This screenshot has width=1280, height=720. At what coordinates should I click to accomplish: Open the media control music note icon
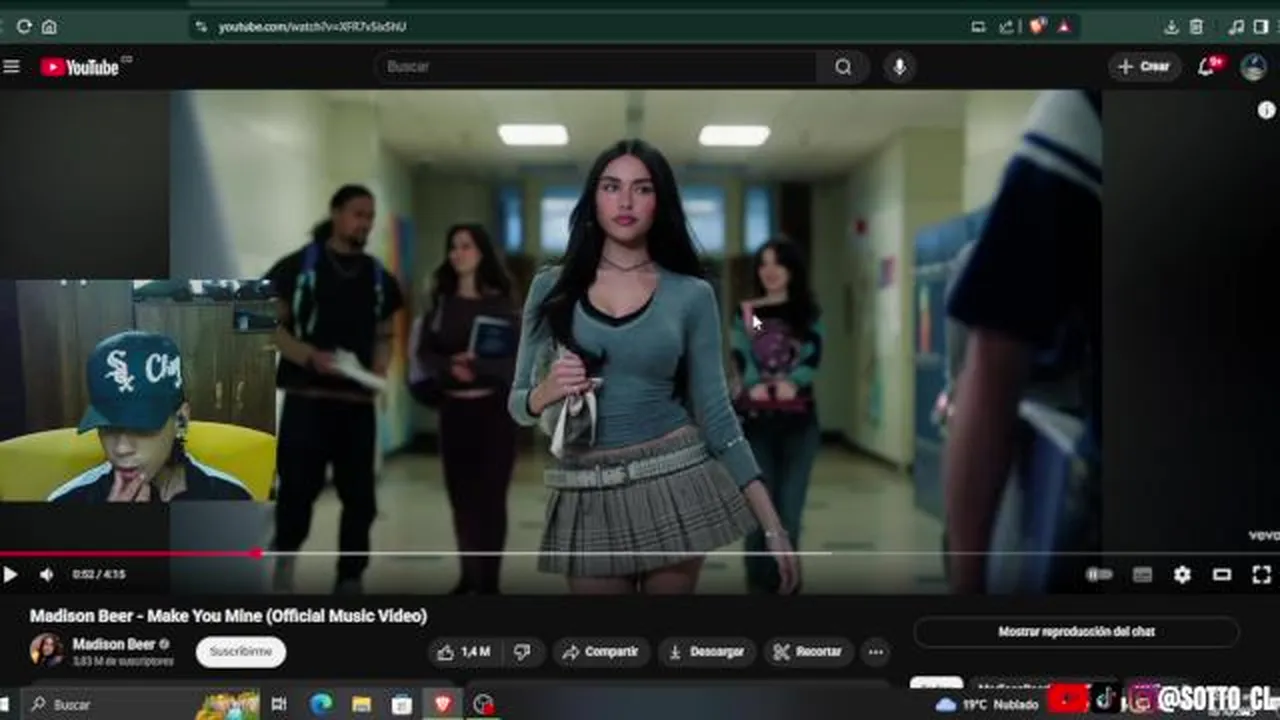click(1237, 27)
